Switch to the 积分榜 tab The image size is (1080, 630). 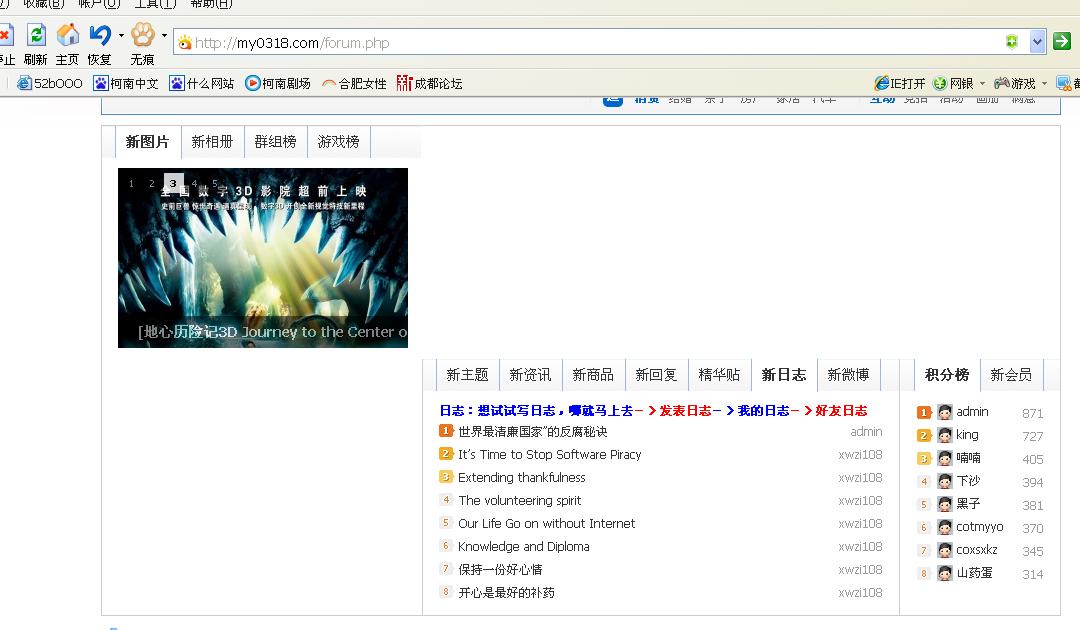click(x=947, y=375)
